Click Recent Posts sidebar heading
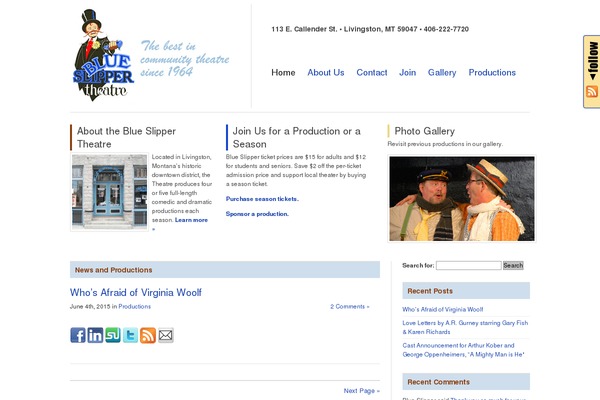 coord(466,291)
